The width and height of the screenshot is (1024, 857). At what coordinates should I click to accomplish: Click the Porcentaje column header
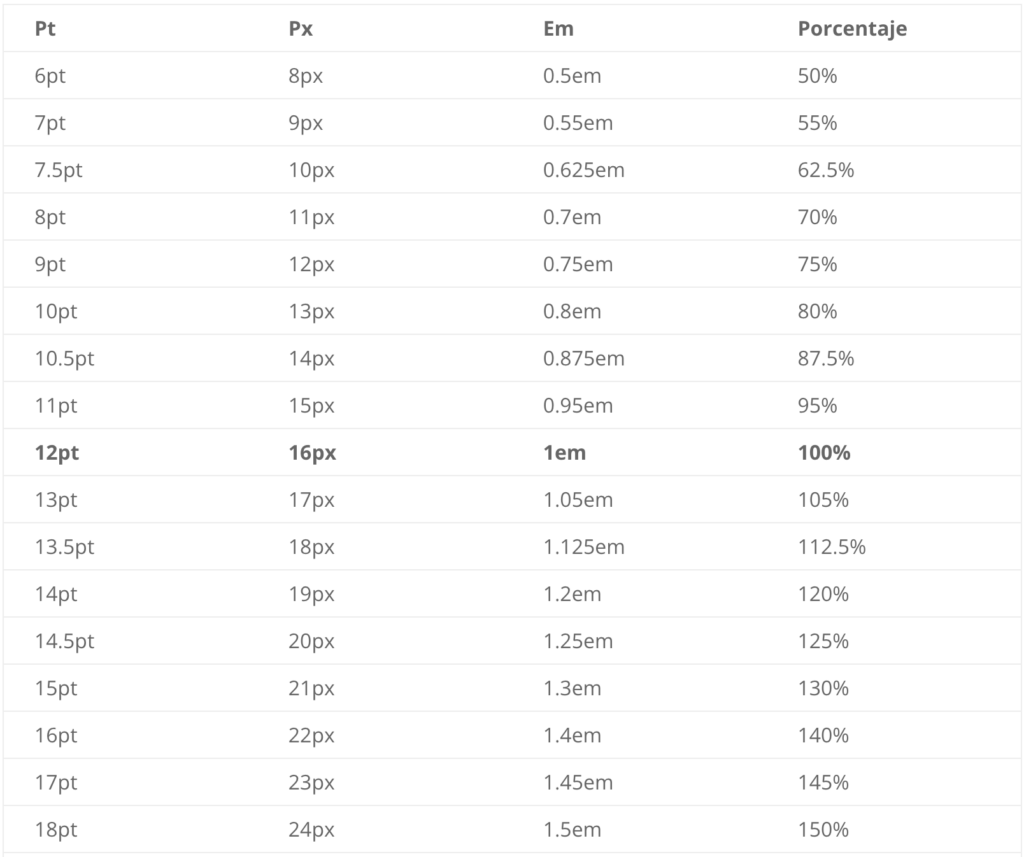[852, 29]
